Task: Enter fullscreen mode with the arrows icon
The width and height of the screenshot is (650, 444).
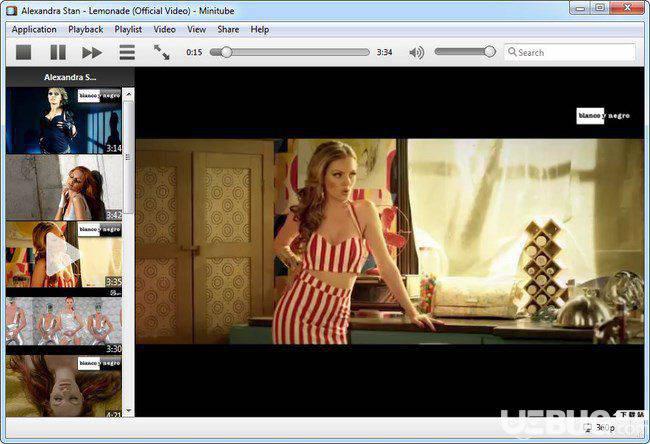Action: 162,52
